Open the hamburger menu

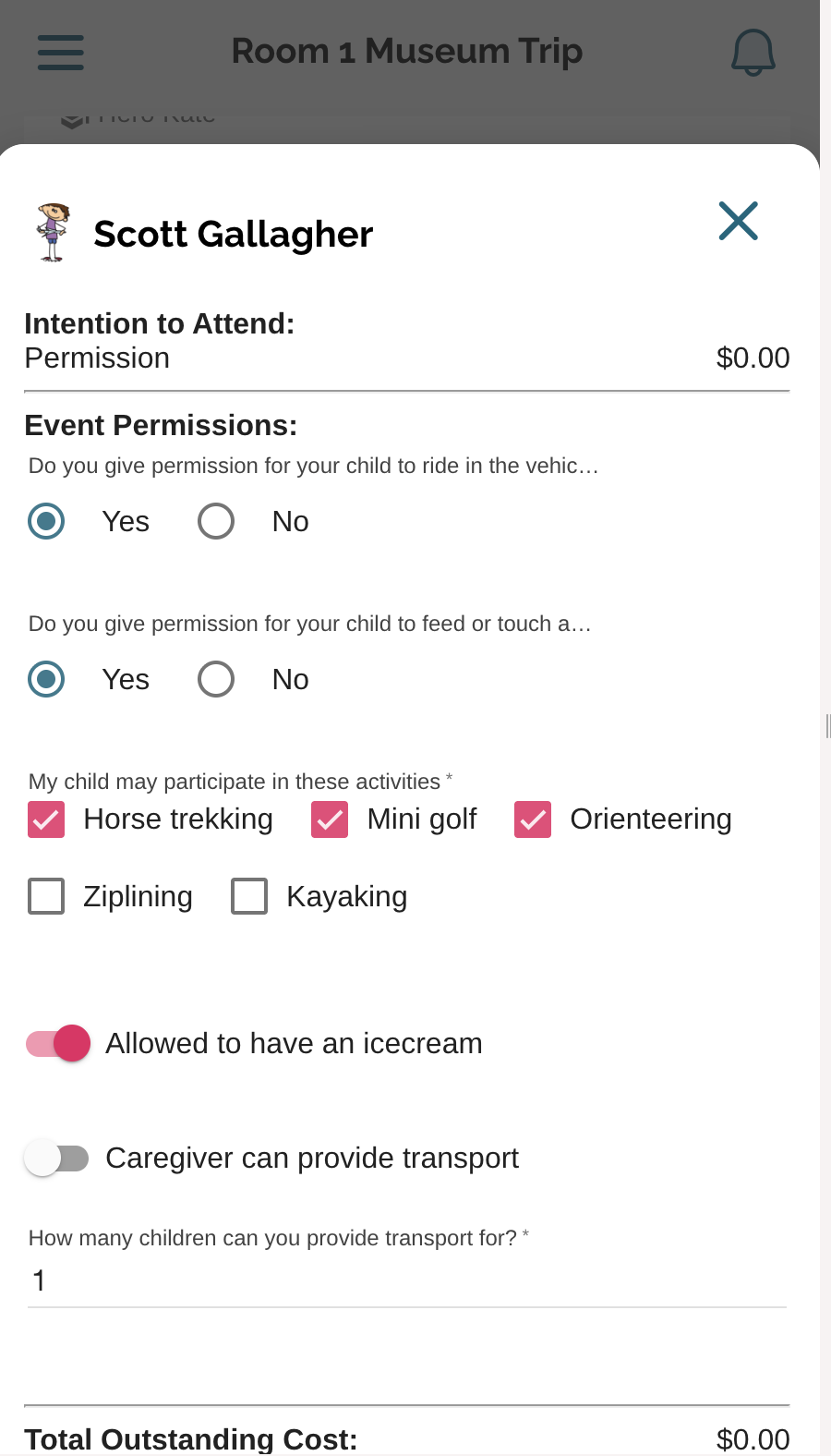pos(61,52)
